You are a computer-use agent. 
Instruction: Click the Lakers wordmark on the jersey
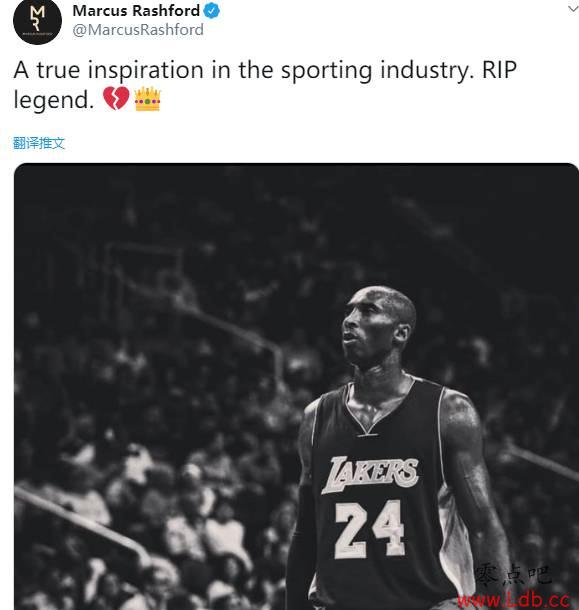[x=370, y=475]
